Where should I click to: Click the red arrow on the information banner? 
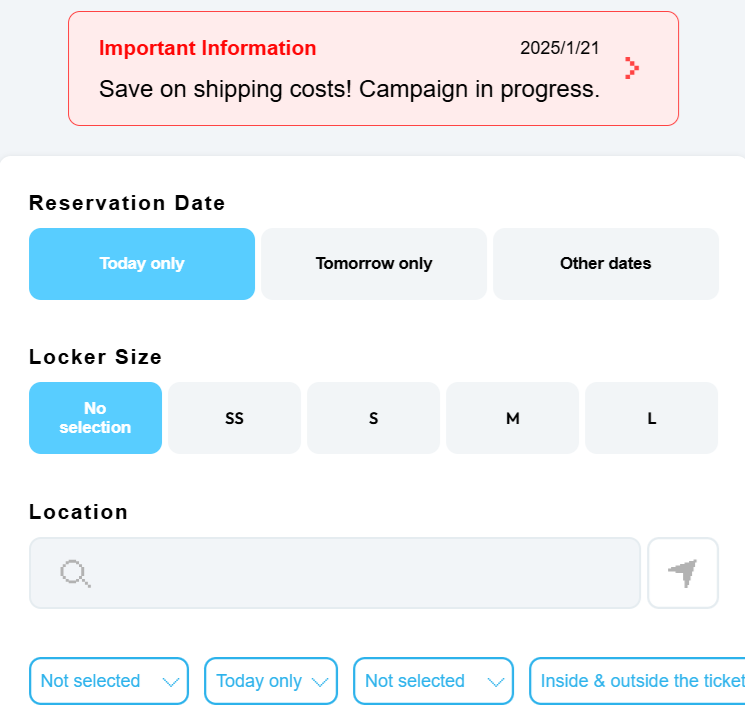point(631,68)
